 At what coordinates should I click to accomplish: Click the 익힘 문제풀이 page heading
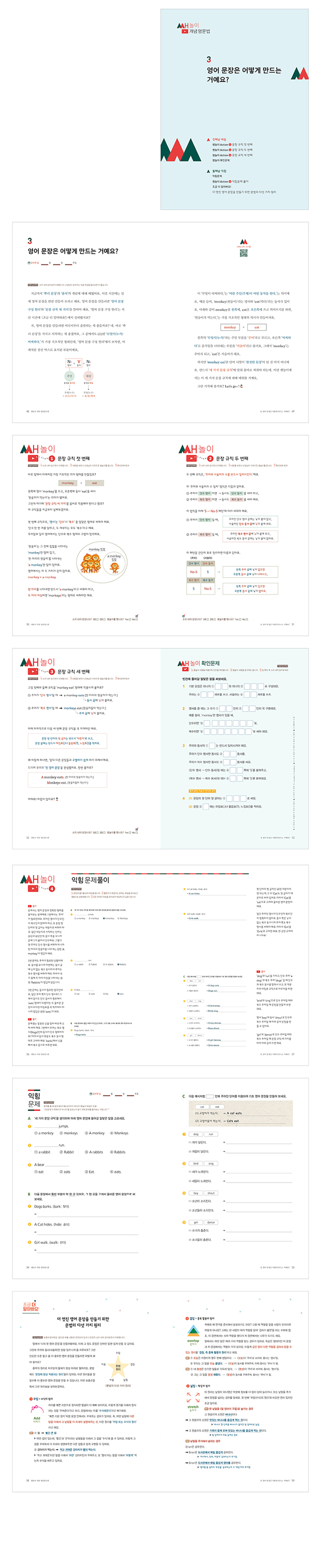tap(91, 880)
